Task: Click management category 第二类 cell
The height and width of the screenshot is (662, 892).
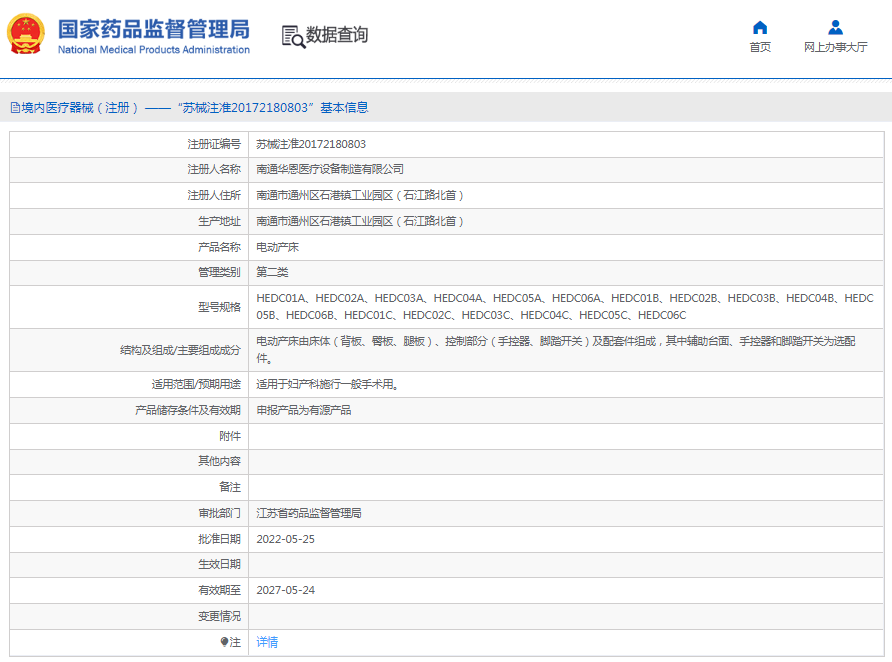Action: 272,272
